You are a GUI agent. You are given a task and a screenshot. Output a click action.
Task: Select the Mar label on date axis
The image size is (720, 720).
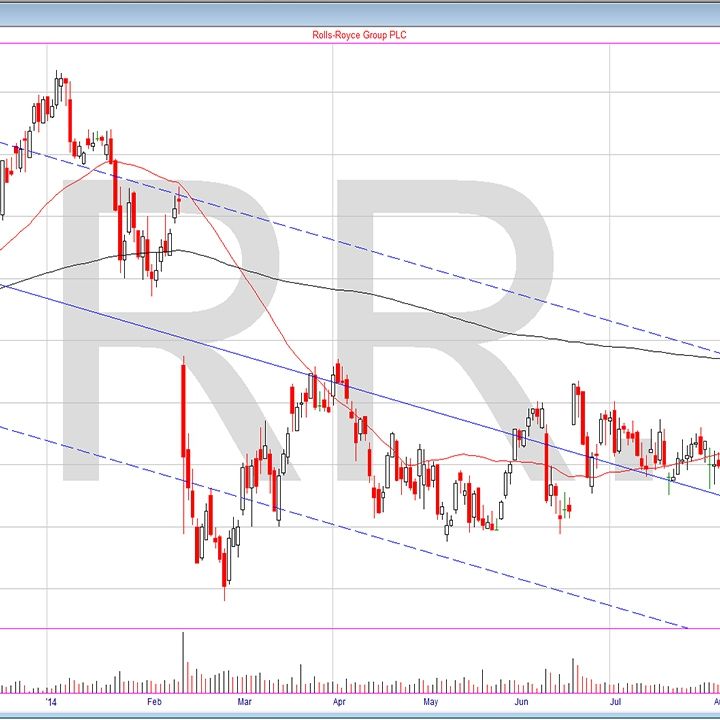[245, 703]
